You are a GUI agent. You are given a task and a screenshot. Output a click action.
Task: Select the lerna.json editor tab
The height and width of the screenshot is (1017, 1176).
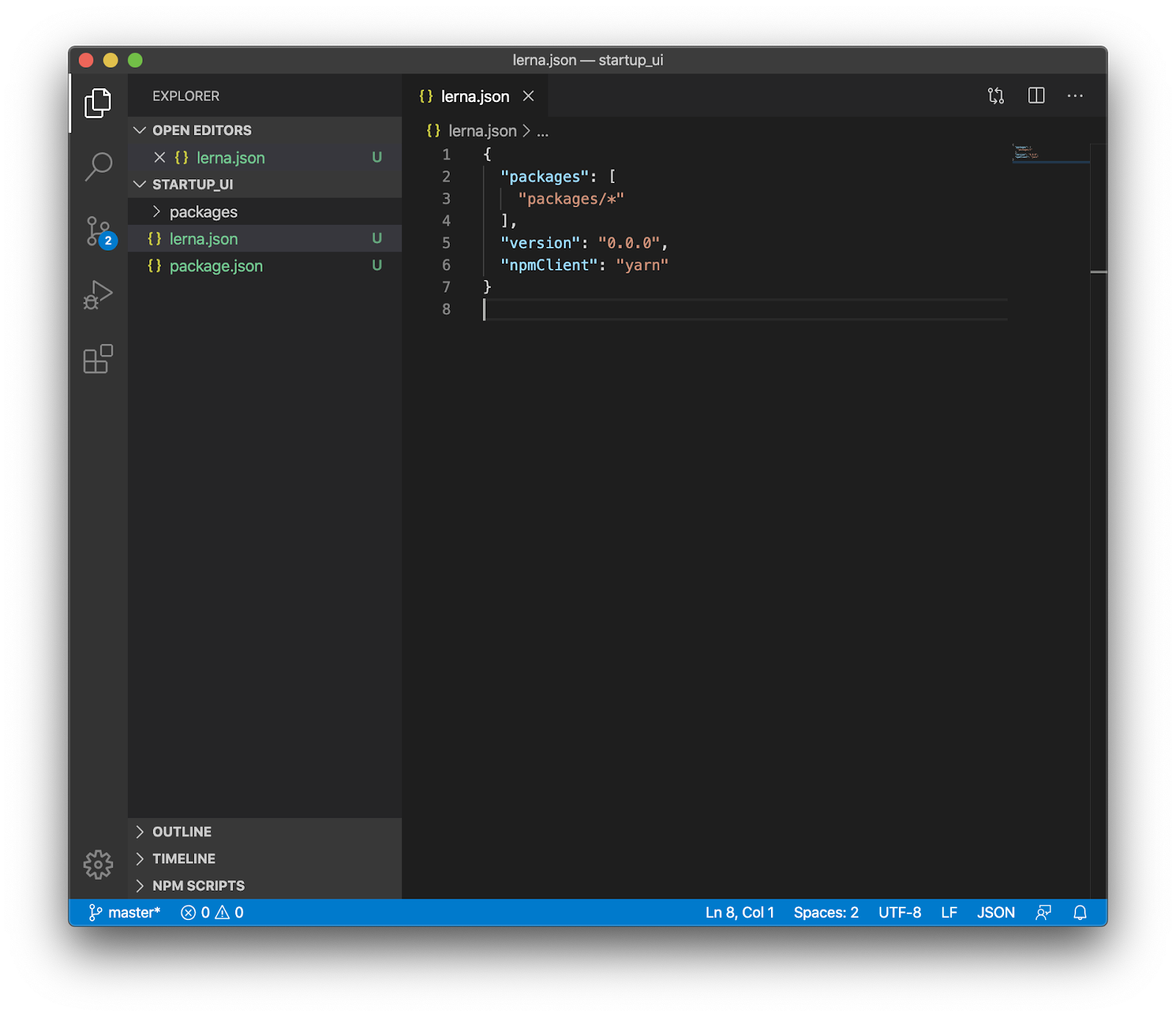[475, 96]
